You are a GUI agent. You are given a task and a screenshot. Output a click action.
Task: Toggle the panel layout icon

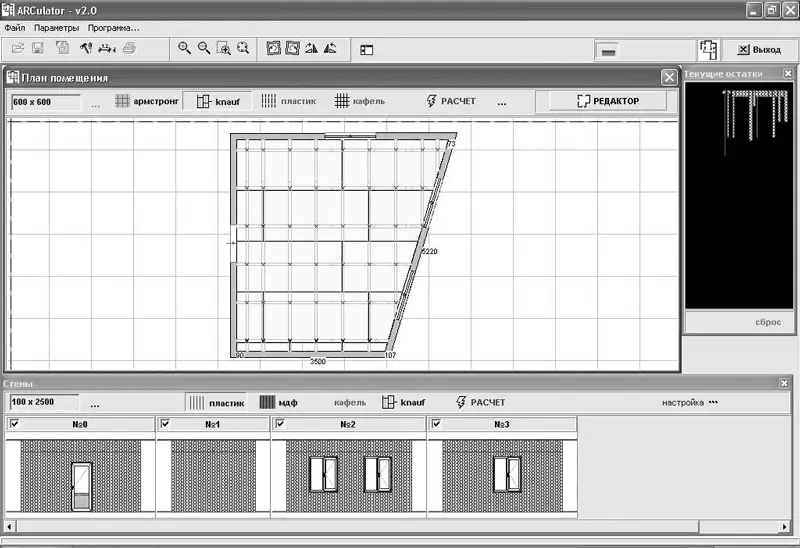(366, 49)
